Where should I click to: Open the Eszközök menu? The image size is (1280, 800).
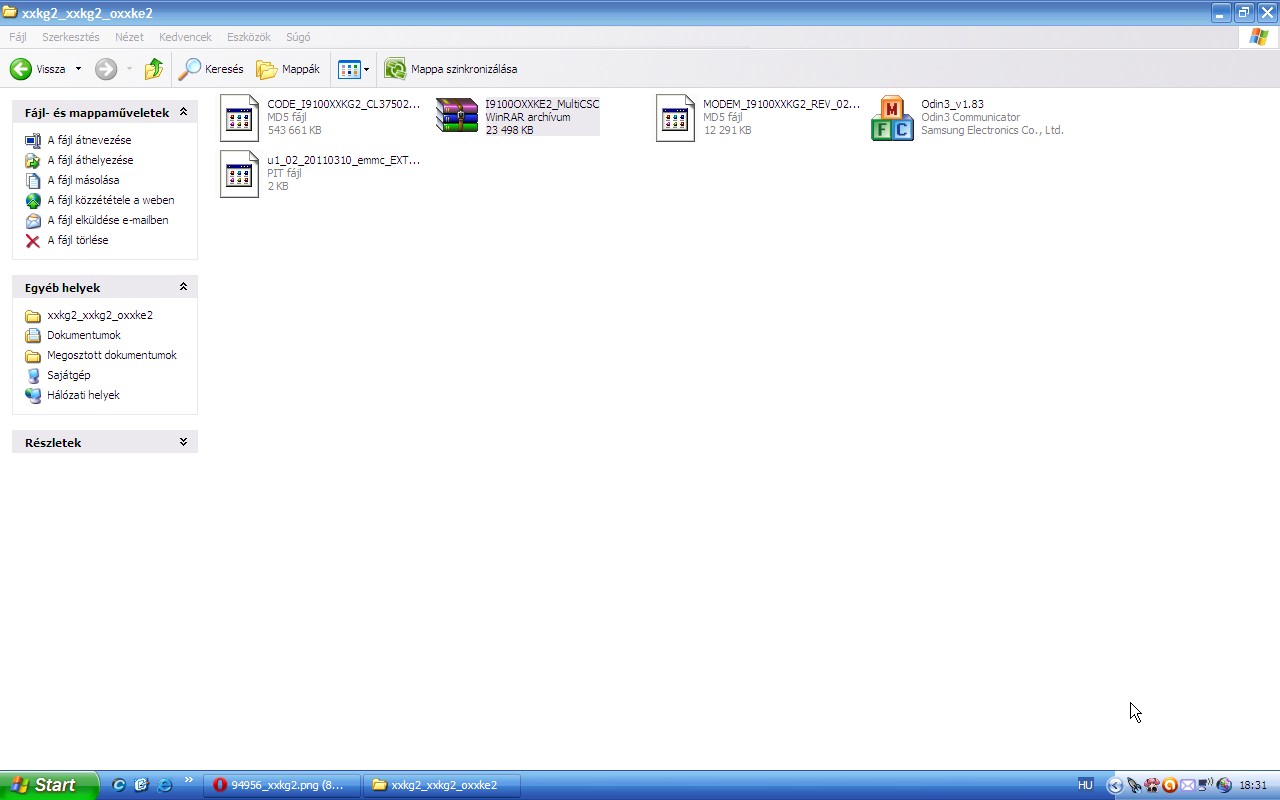(249, 37)
